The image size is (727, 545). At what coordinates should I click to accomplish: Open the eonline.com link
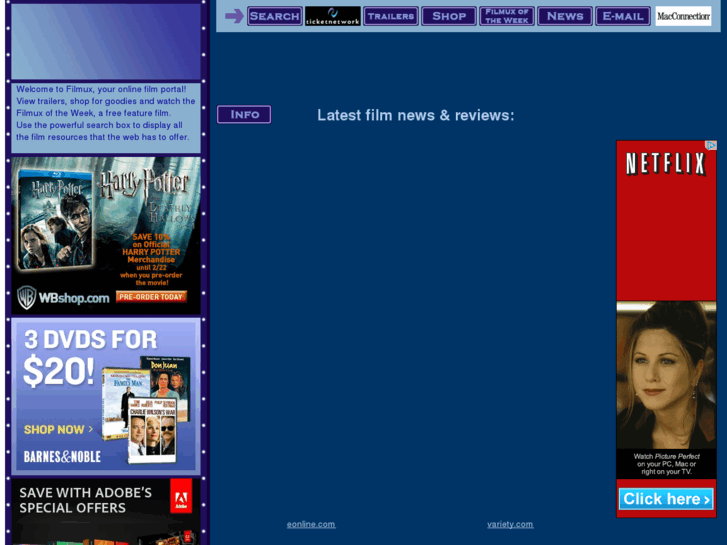coord(311,524)
